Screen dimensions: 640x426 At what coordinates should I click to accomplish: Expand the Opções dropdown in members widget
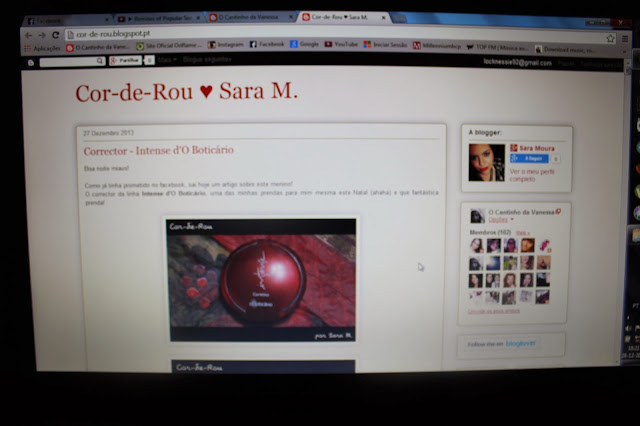pos(501,220)
